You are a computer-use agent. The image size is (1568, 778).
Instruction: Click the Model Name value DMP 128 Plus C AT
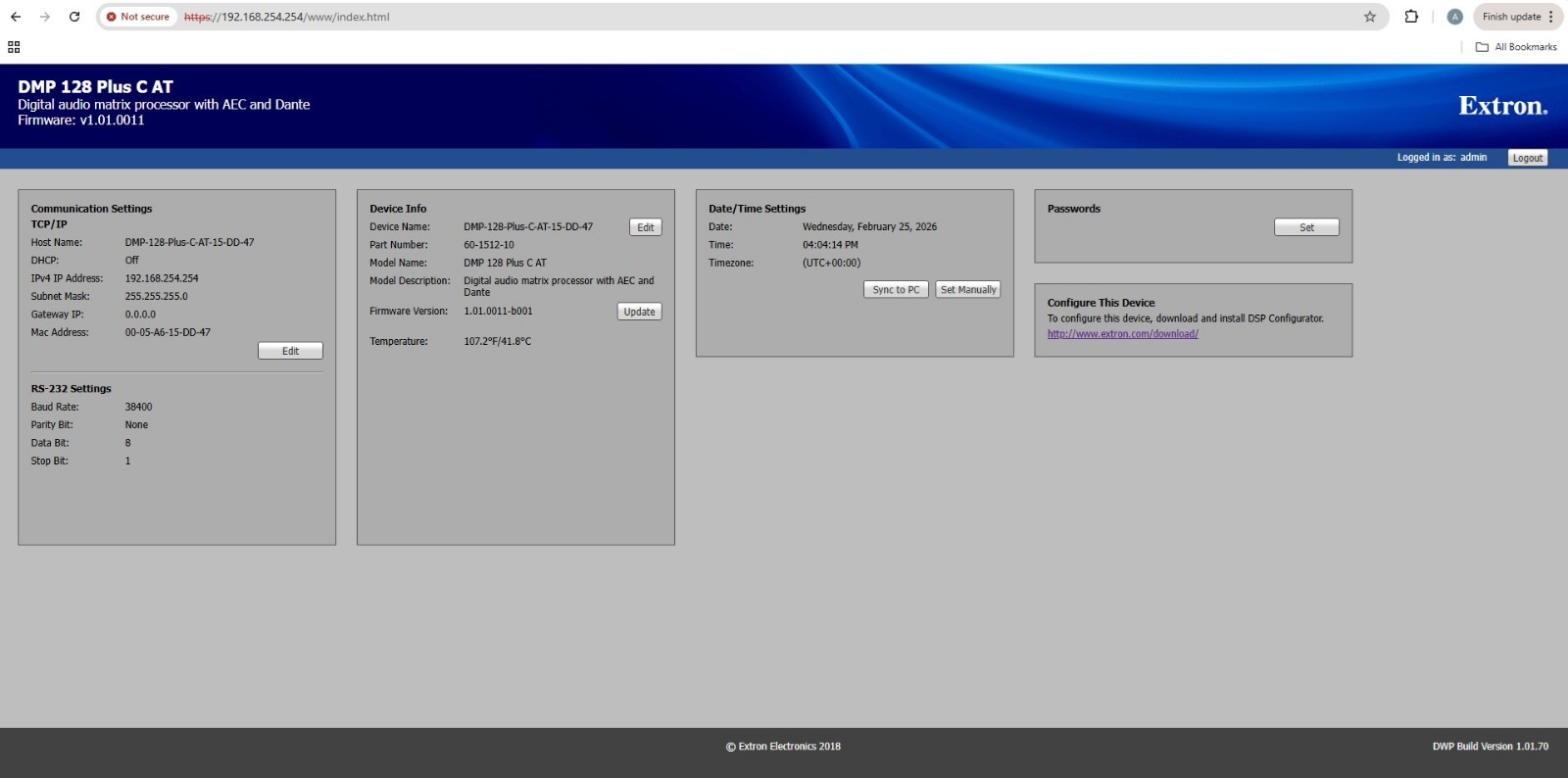pyautogui.click(x=505, y=263)
